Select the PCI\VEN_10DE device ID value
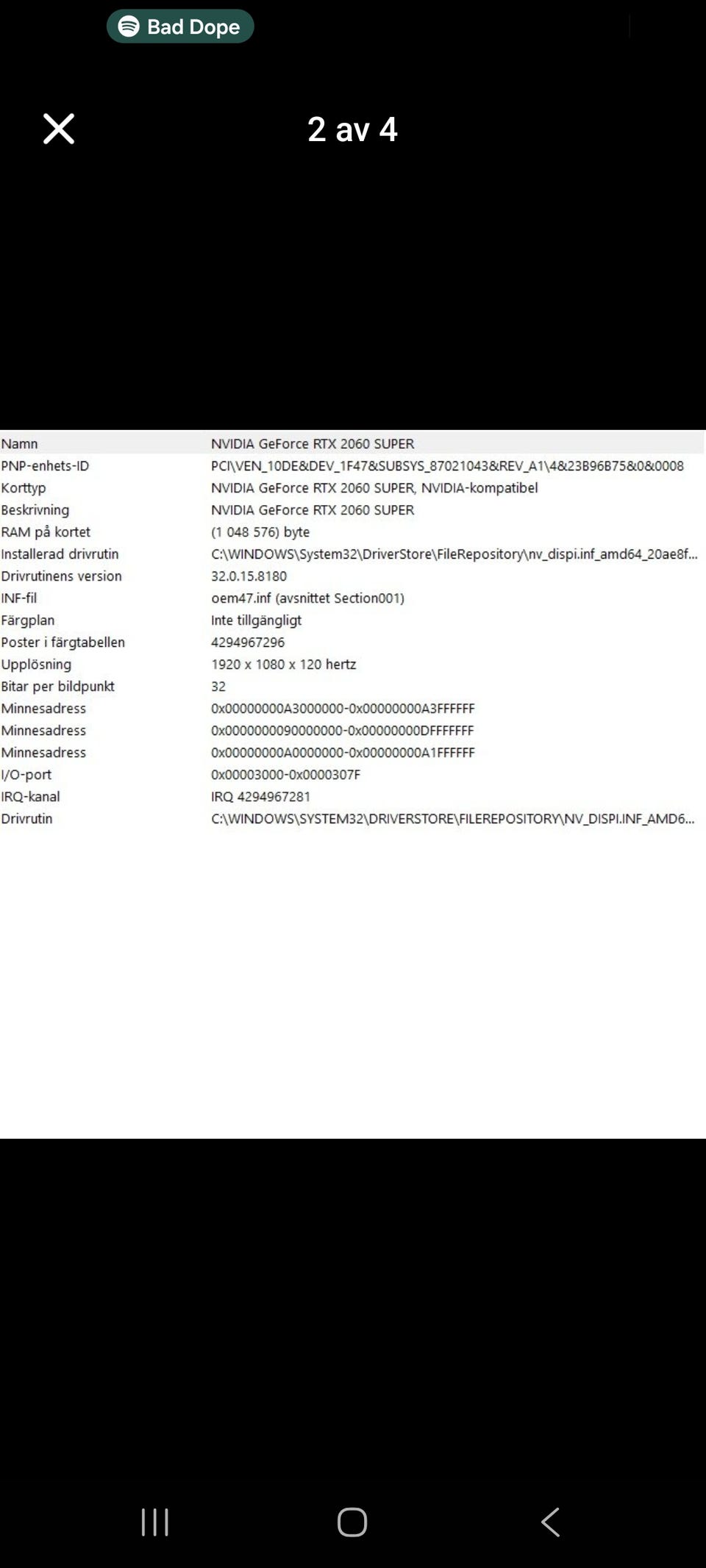The height and width of the screenshot is (1568, 706). point(447,465)
